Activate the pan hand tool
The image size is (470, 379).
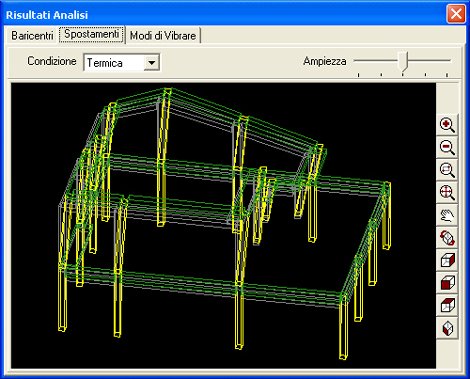(447, 215)
